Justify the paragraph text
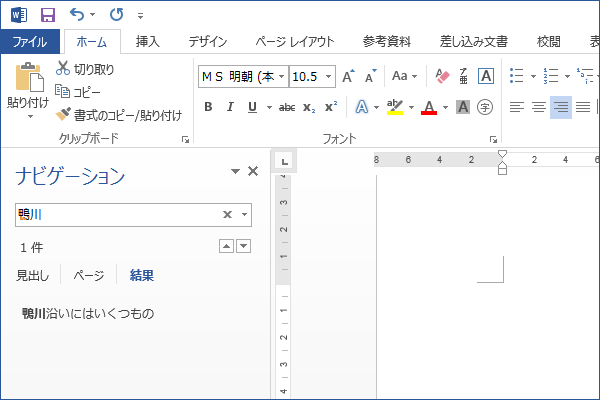The height and width of the screenshot is (400, 600). point(583,107)
